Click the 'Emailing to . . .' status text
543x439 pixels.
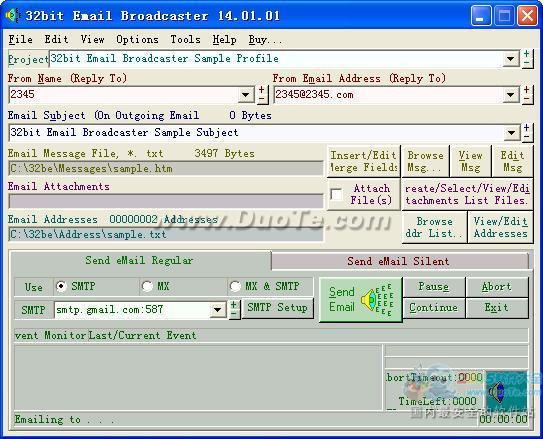(64, 420)
